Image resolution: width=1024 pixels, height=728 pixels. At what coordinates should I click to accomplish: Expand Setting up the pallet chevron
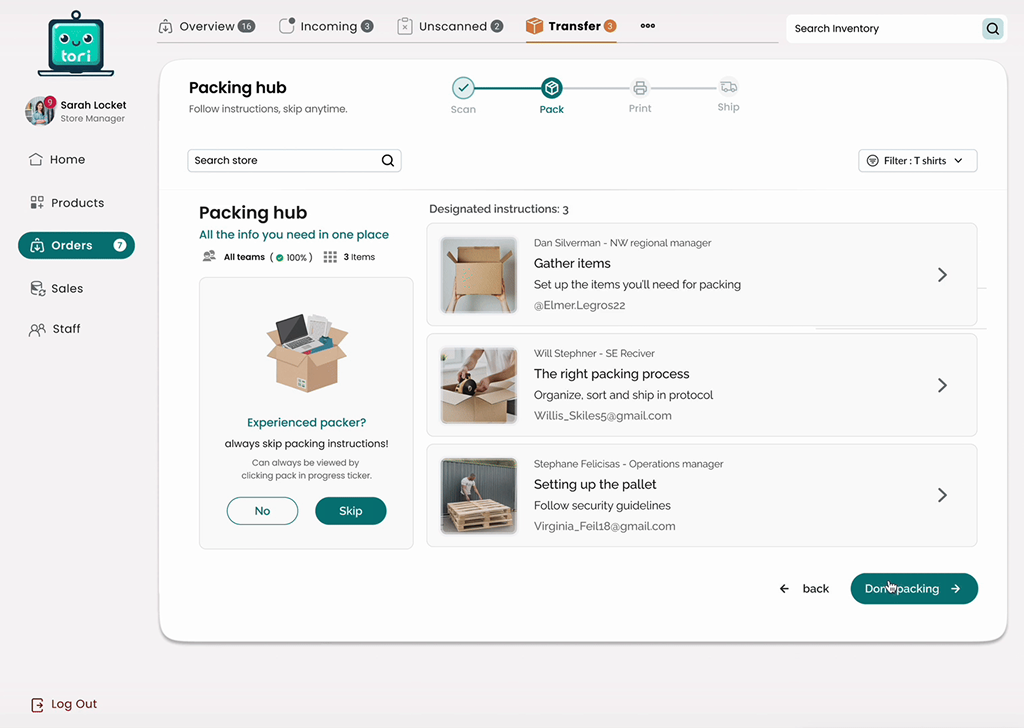click(x=942, y=495)
